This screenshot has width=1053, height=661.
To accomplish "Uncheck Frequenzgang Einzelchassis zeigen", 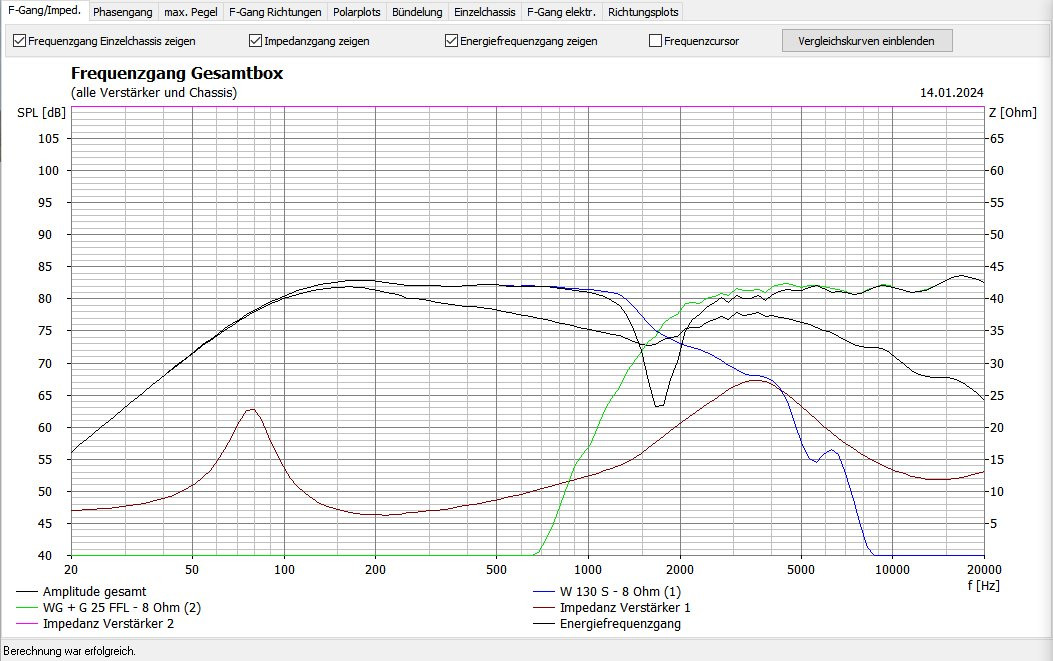I will click(19, 41).
